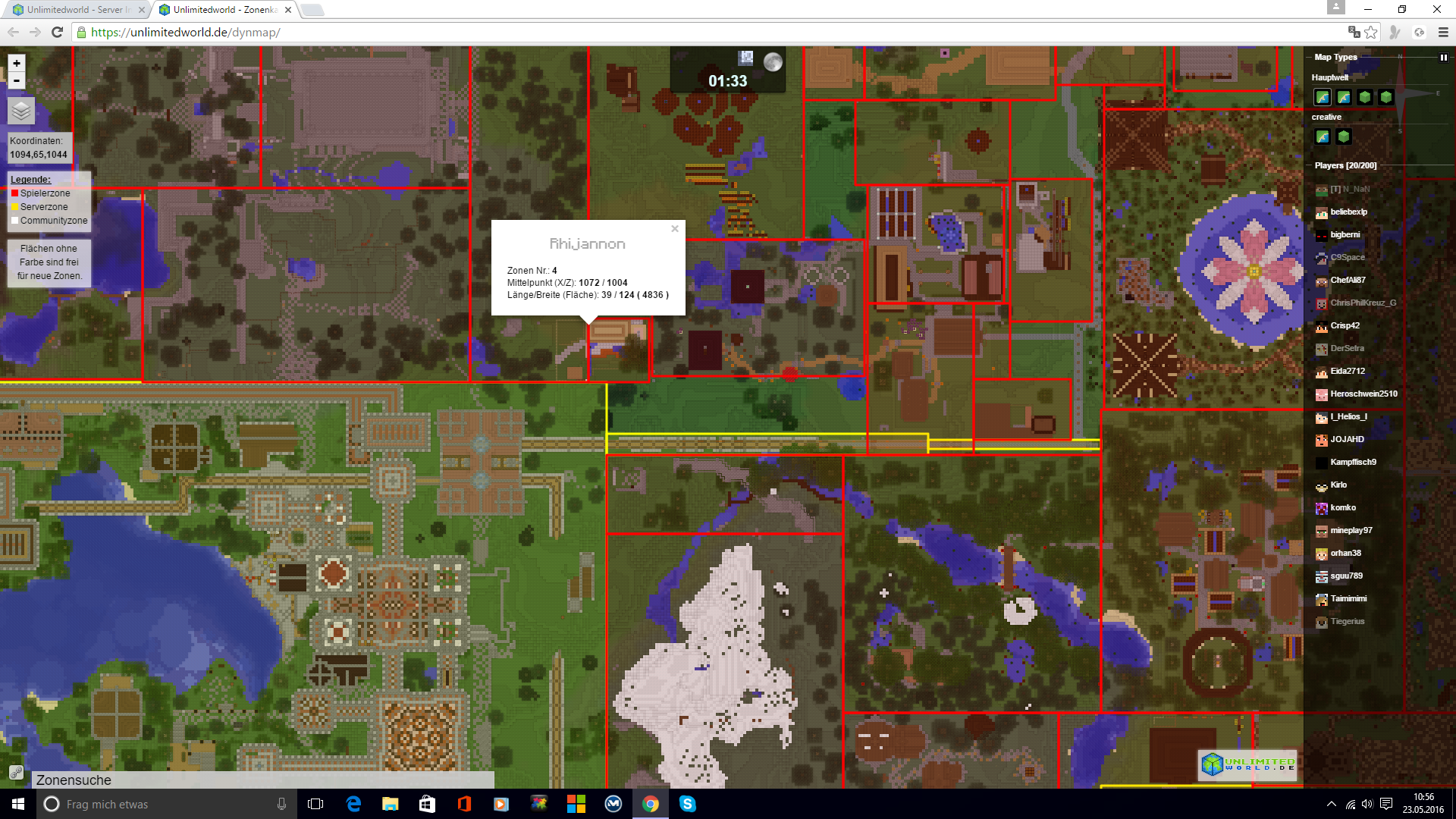Click the Hauptwelt world label
This screenshot has width=1456, height=819.
pyautogui.click(x=1329, y=77)
